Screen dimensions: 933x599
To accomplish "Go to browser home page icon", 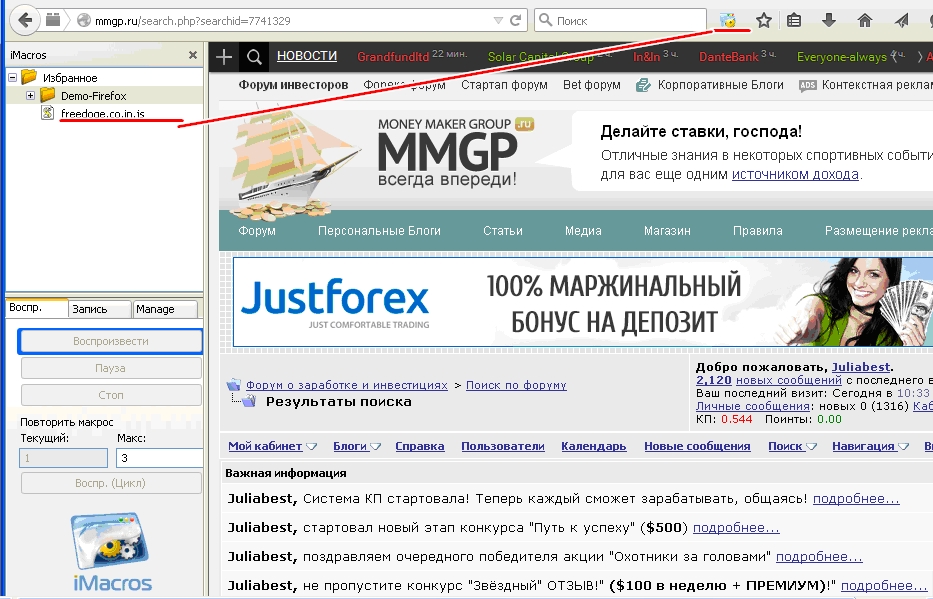I will point(865,20).
